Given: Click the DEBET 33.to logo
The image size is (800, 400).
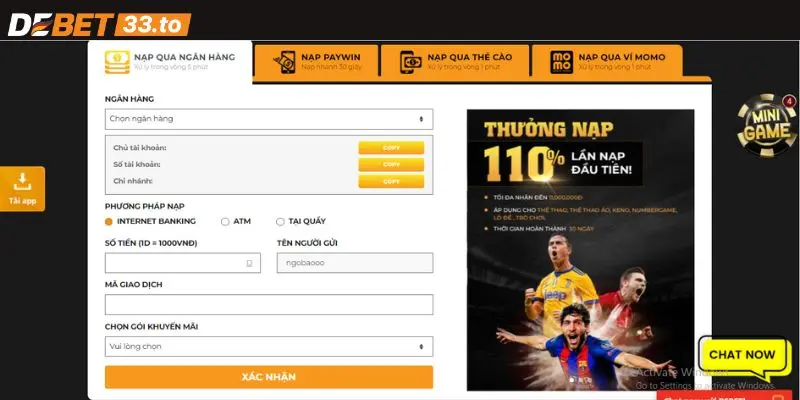Looking at the screenshot, I should coord(99,24).
